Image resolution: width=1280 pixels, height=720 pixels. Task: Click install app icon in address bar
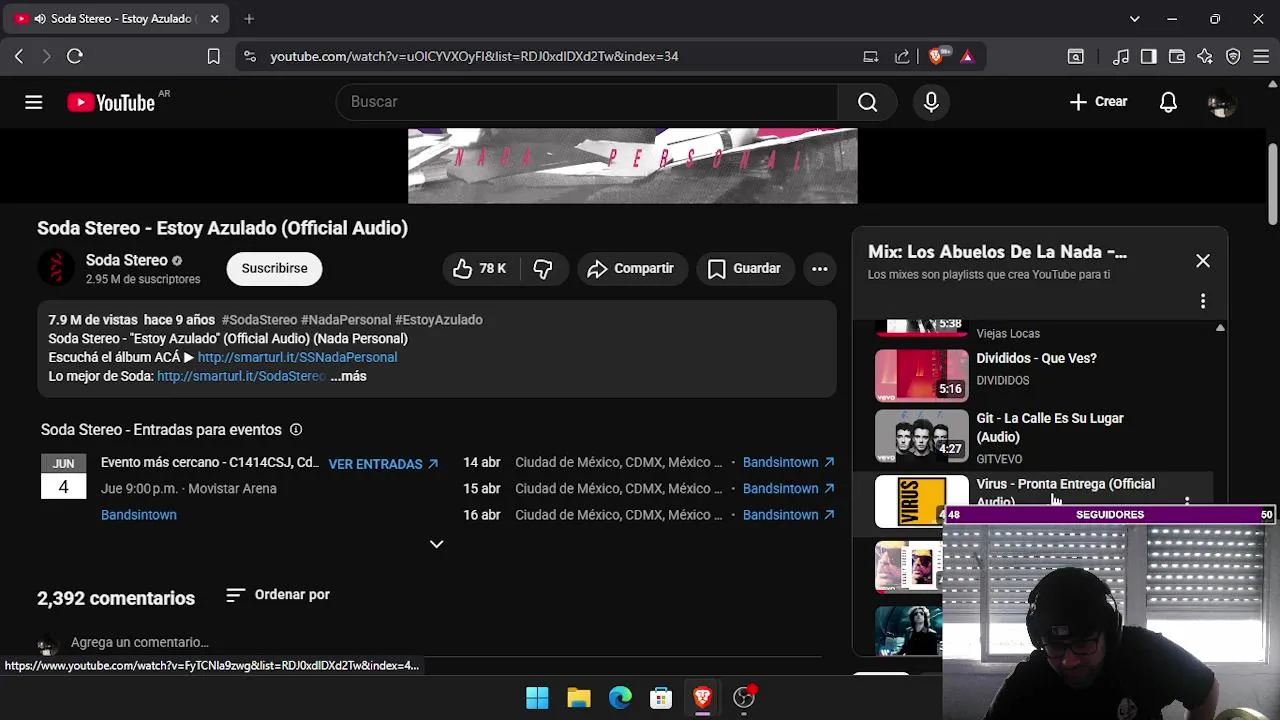(x=871, y=57)
